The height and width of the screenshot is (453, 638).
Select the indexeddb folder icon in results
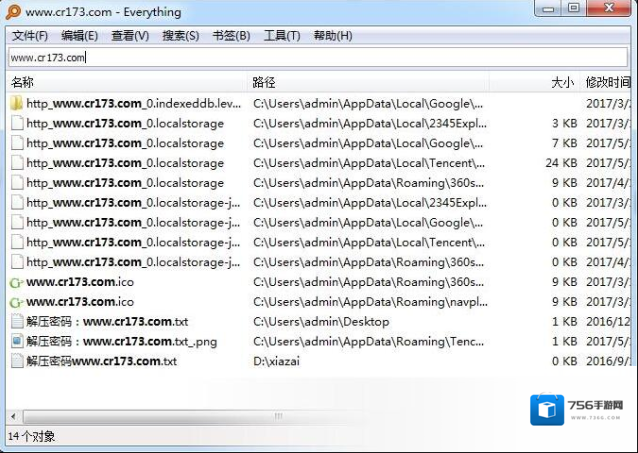[x=16, y=103]
